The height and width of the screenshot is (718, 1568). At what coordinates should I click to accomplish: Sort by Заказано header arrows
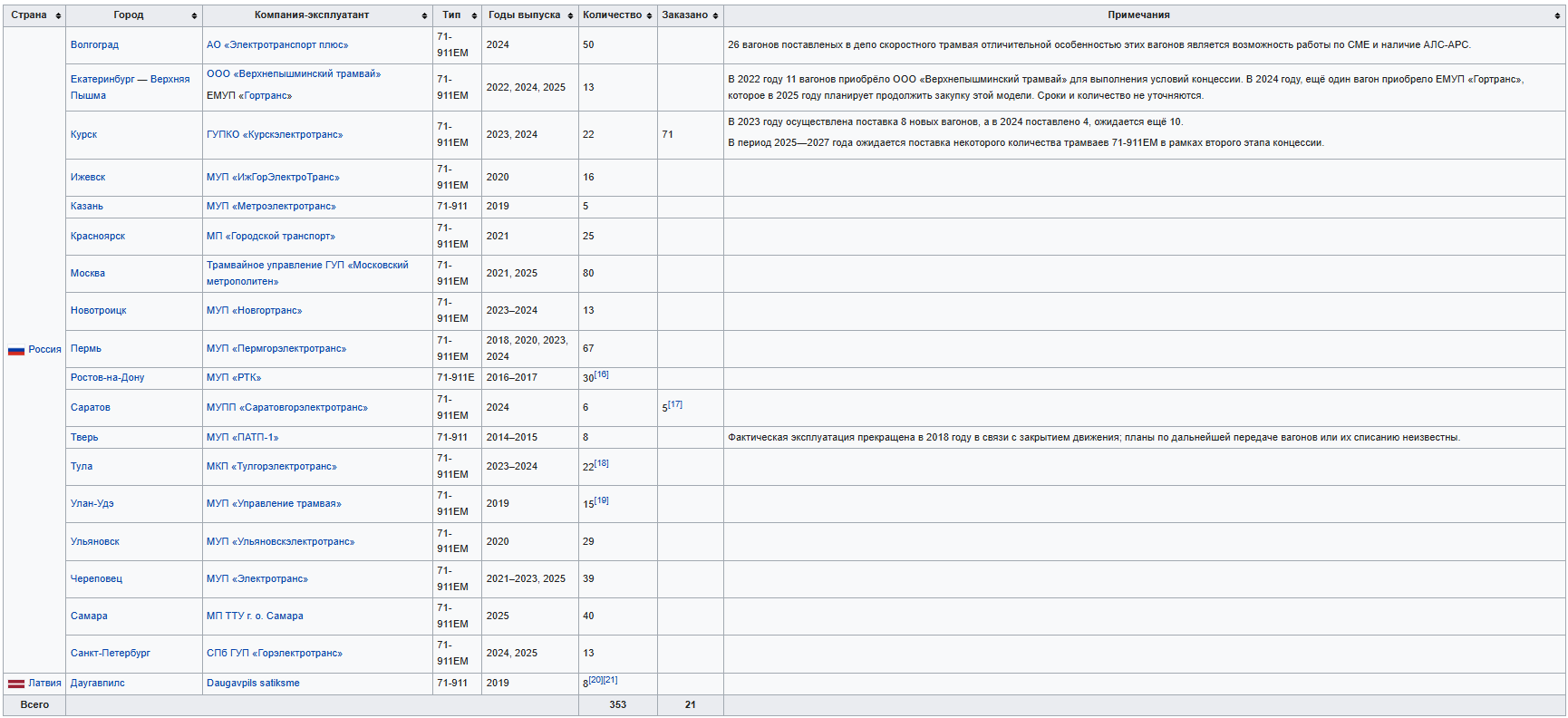coord(716,16)
